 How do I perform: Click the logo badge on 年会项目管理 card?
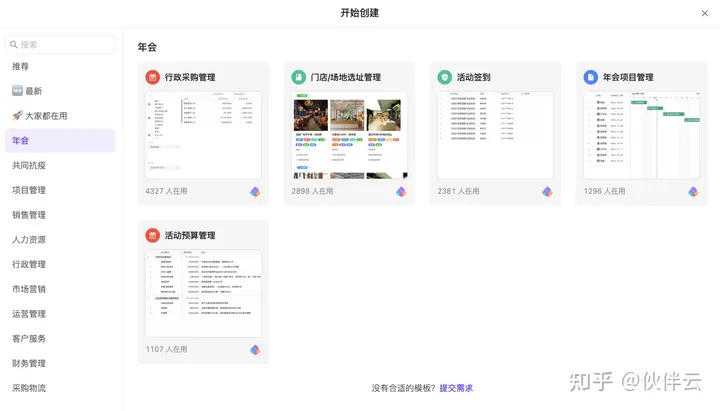coord(693,191)
